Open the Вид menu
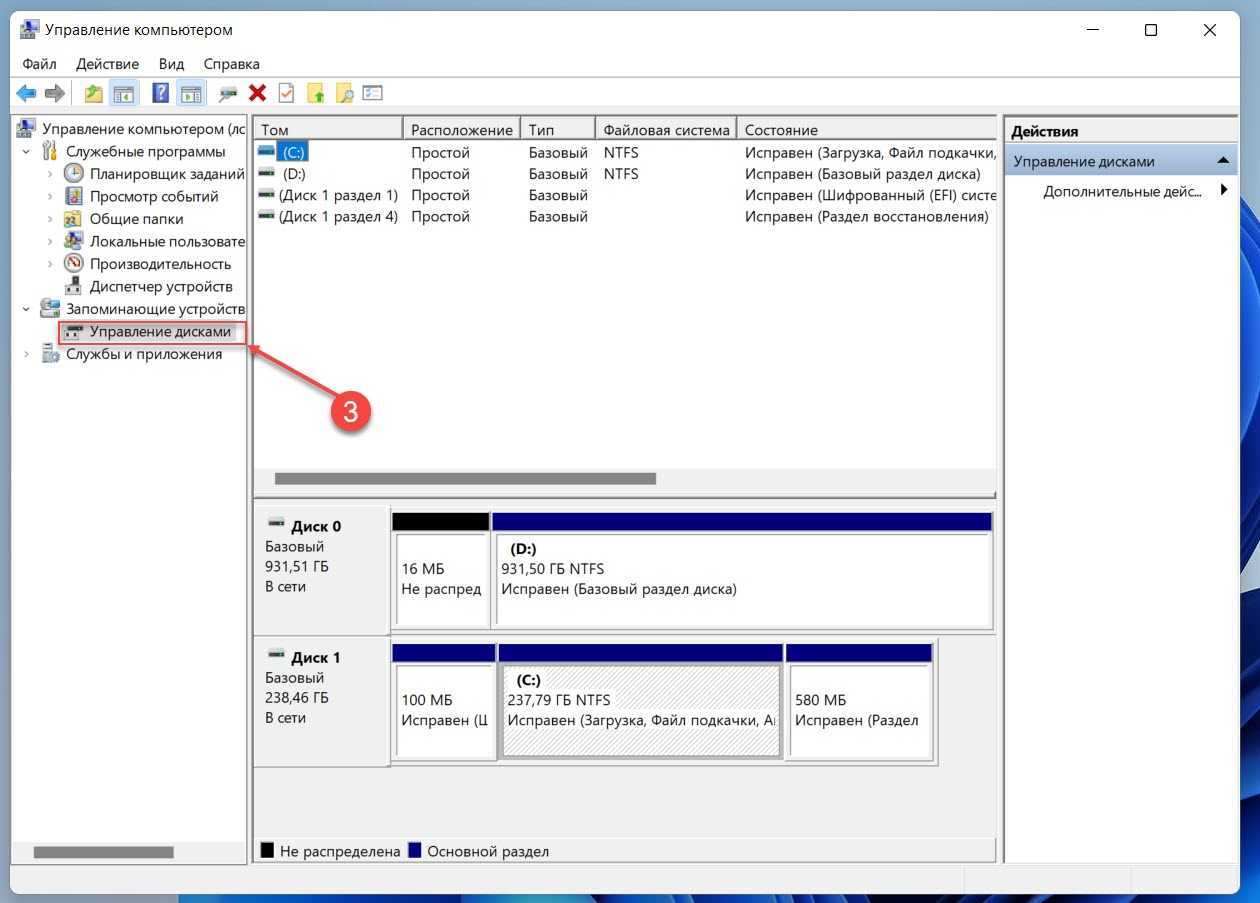Screen dimensions: 1260x903 pos(171,64)
